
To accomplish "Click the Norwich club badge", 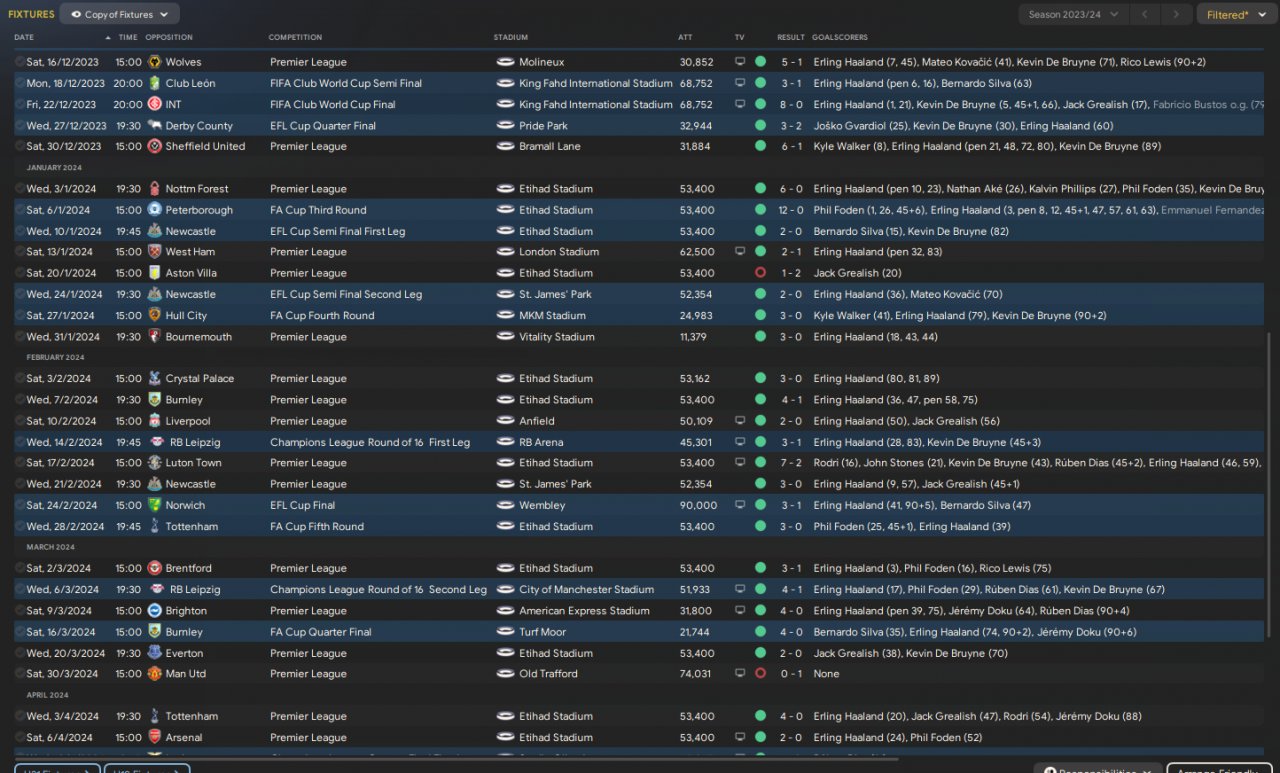I will [155, 506].
